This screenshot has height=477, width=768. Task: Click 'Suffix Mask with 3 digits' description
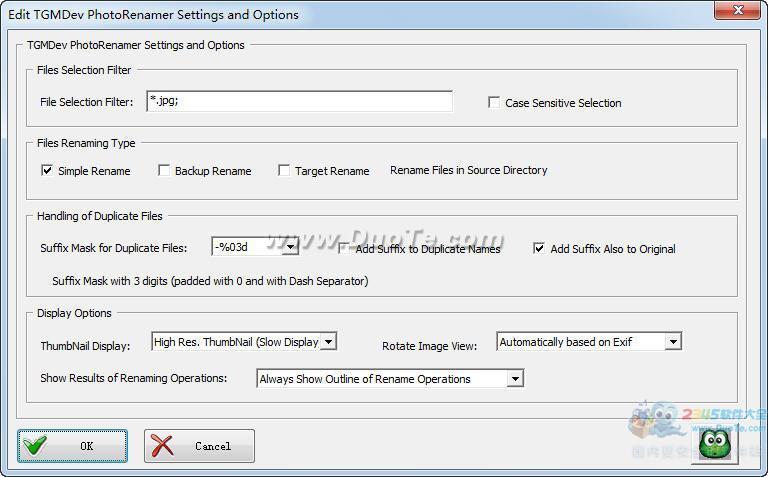point(210,281)
